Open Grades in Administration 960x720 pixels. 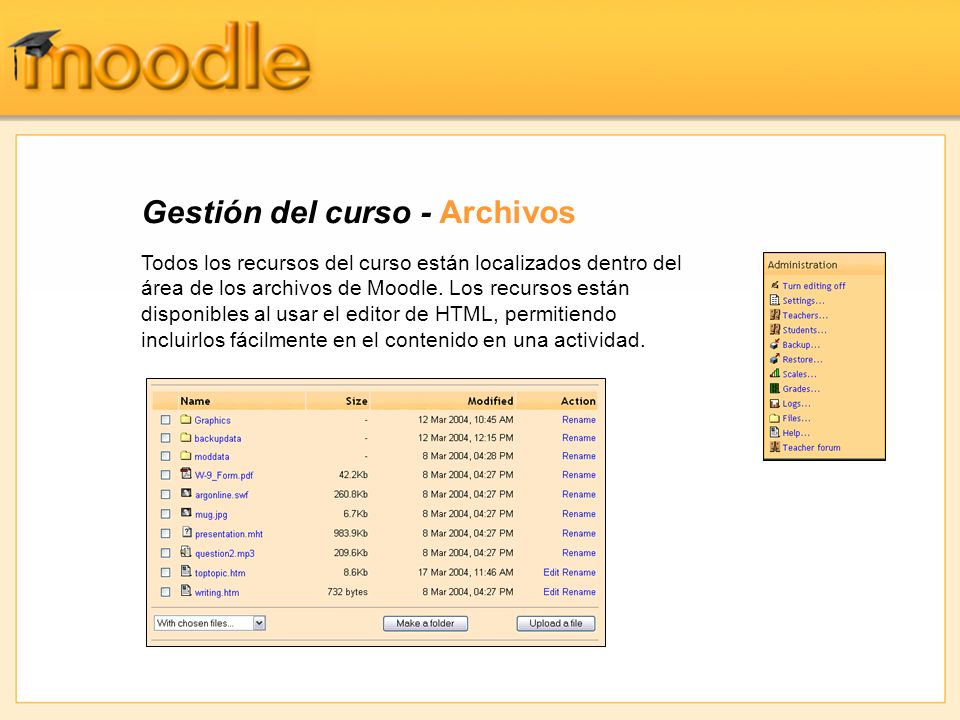(801, 389)
